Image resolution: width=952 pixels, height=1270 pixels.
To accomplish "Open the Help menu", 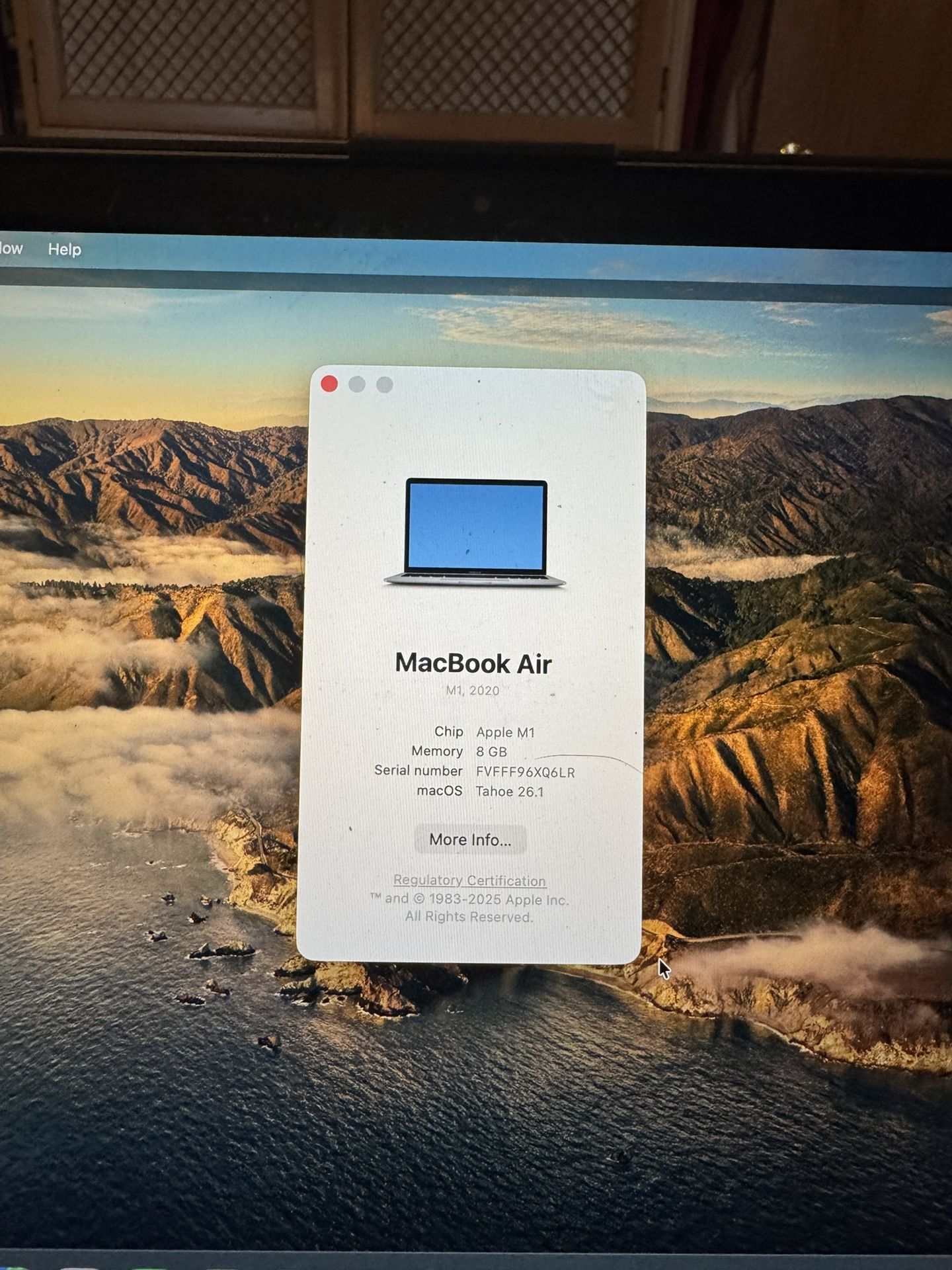I will [x=64, y=249].
